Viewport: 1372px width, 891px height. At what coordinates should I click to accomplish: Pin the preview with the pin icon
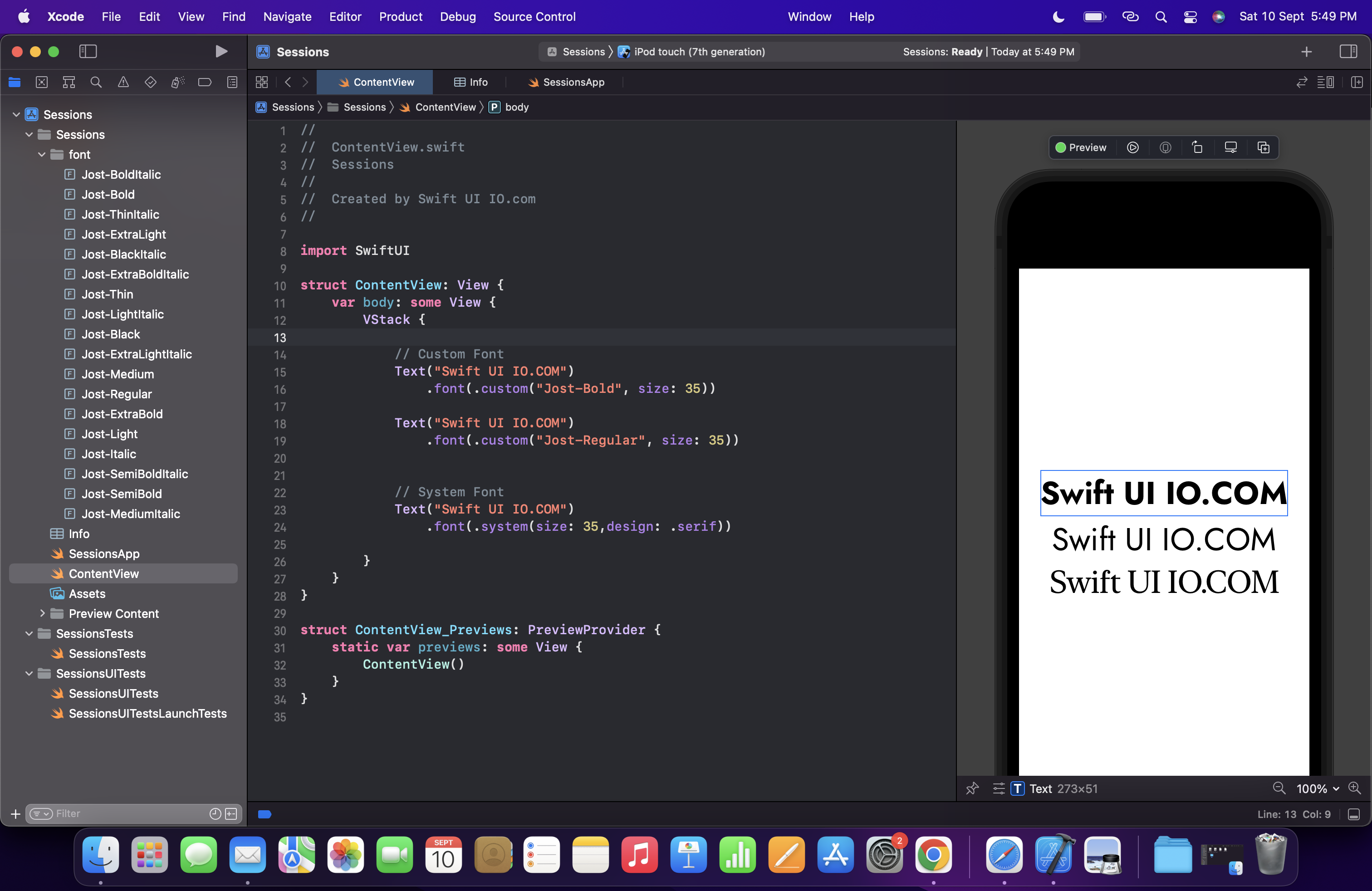972,788
